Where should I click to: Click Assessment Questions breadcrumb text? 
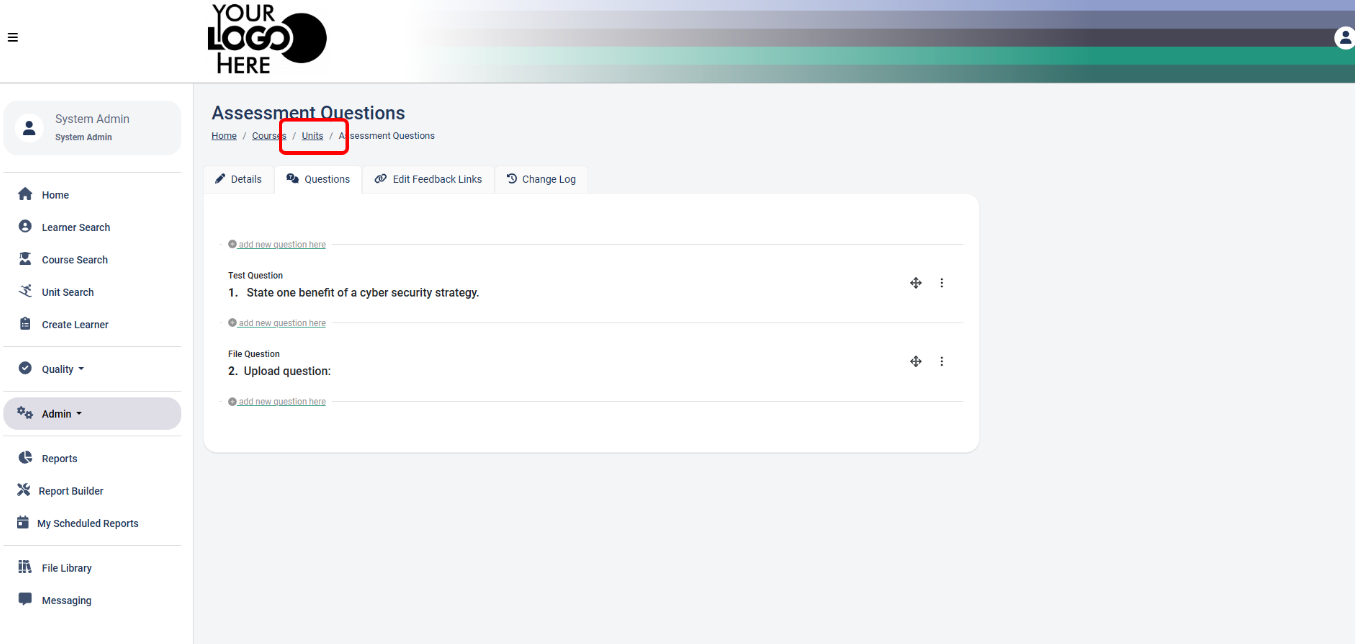[x=387, y=136]
